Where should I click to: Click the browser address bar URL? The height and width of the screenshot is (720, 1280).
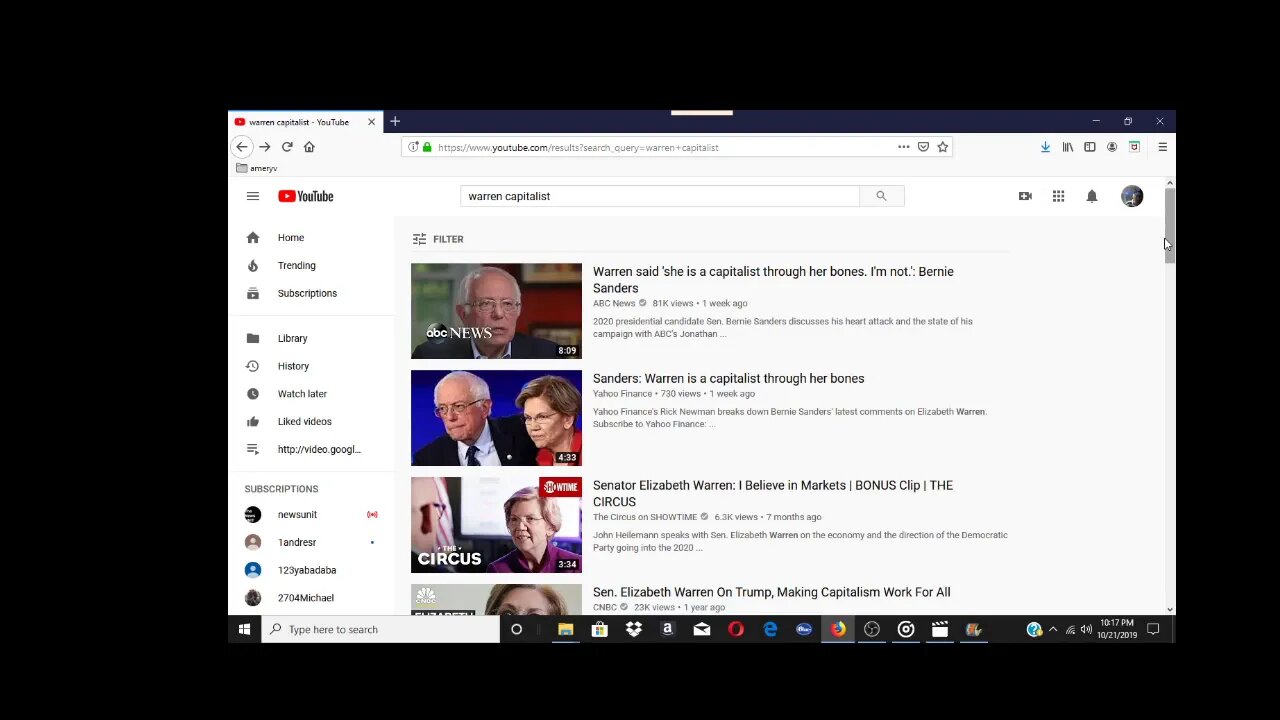(578, 147)
